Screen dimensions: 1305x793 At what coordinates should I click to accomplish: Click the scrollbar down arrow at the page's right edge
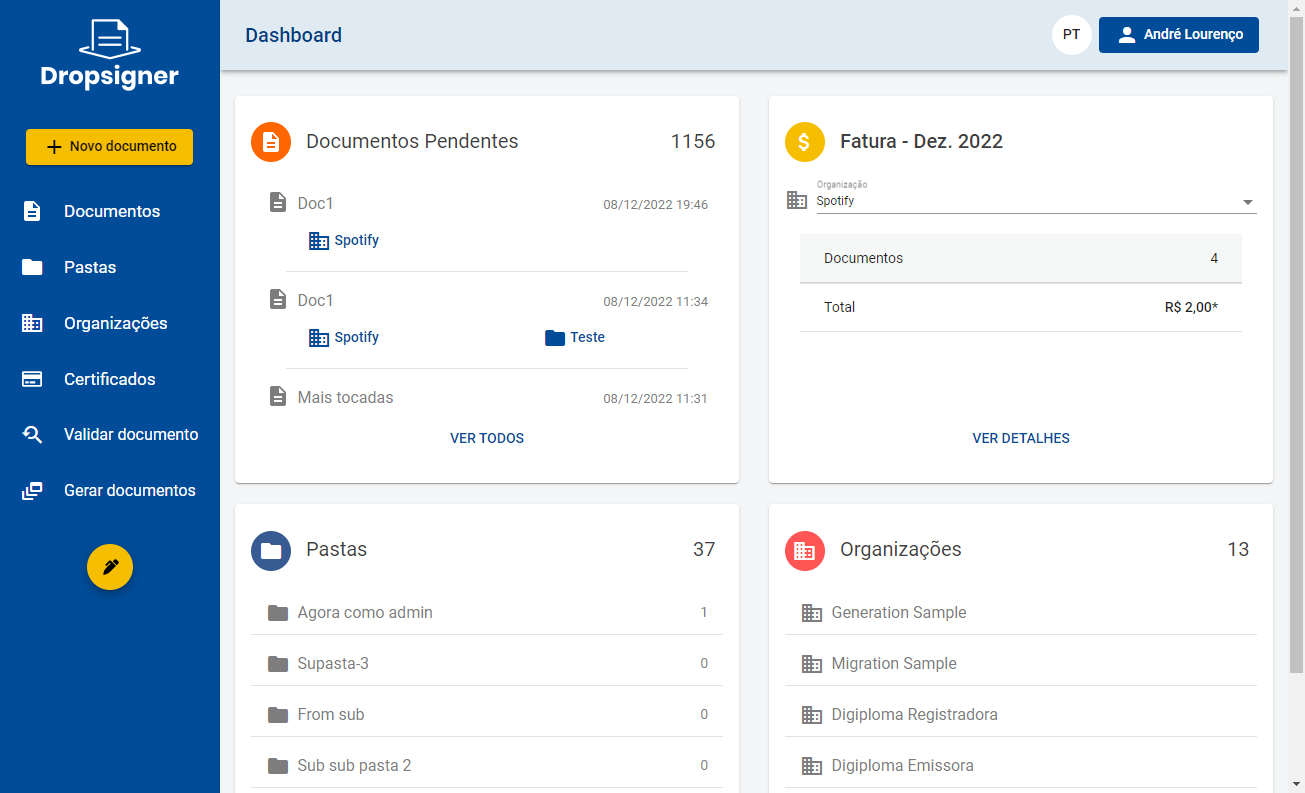tap(1296, 784)
